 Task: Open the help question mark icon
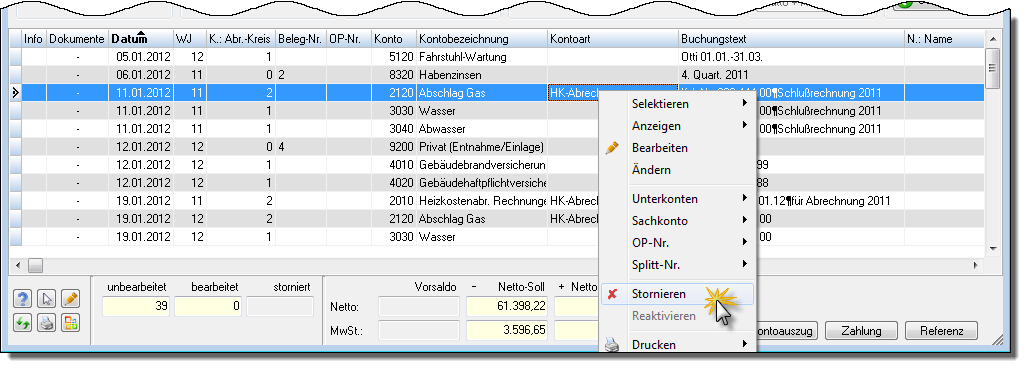(23, 299)
